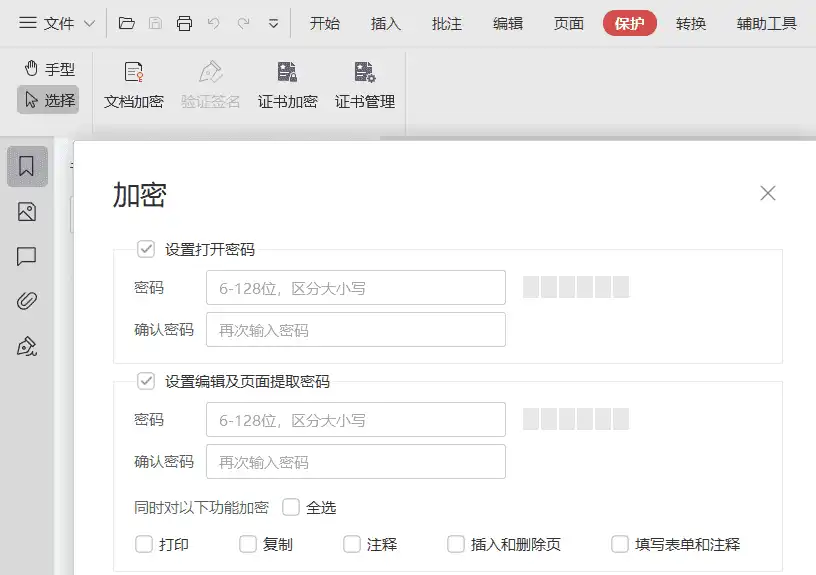Expand the 文件 dropdown arrow
This screenshot has height=575, width=816.
[90, 23]
